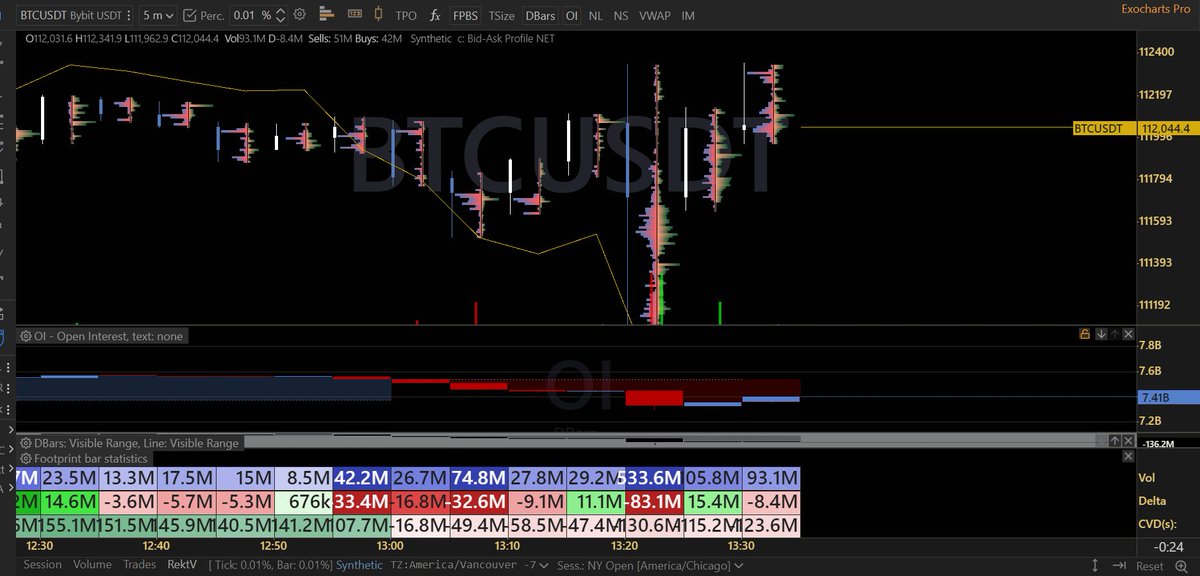Toggle the OI indicator button

(x=571, y=16)
